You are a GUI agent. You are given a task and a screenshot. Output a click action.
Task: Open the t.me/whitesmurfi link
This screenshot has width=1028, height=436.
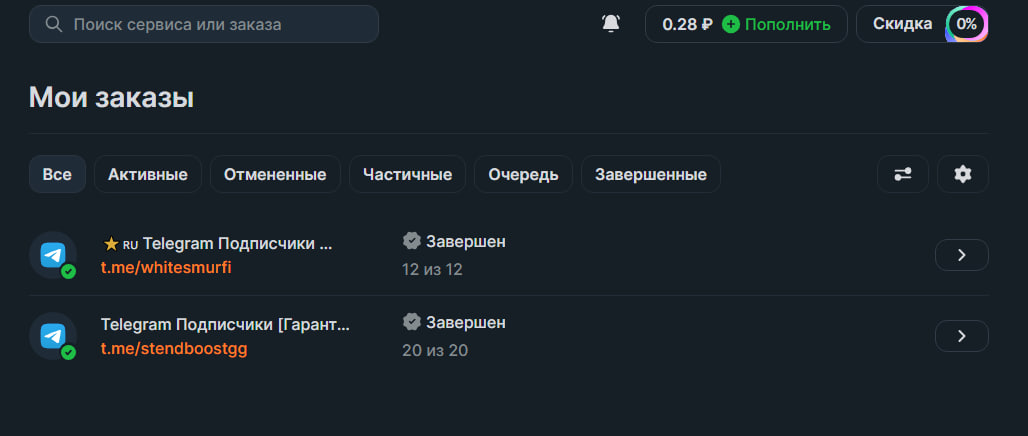click(x=166, y=268)
